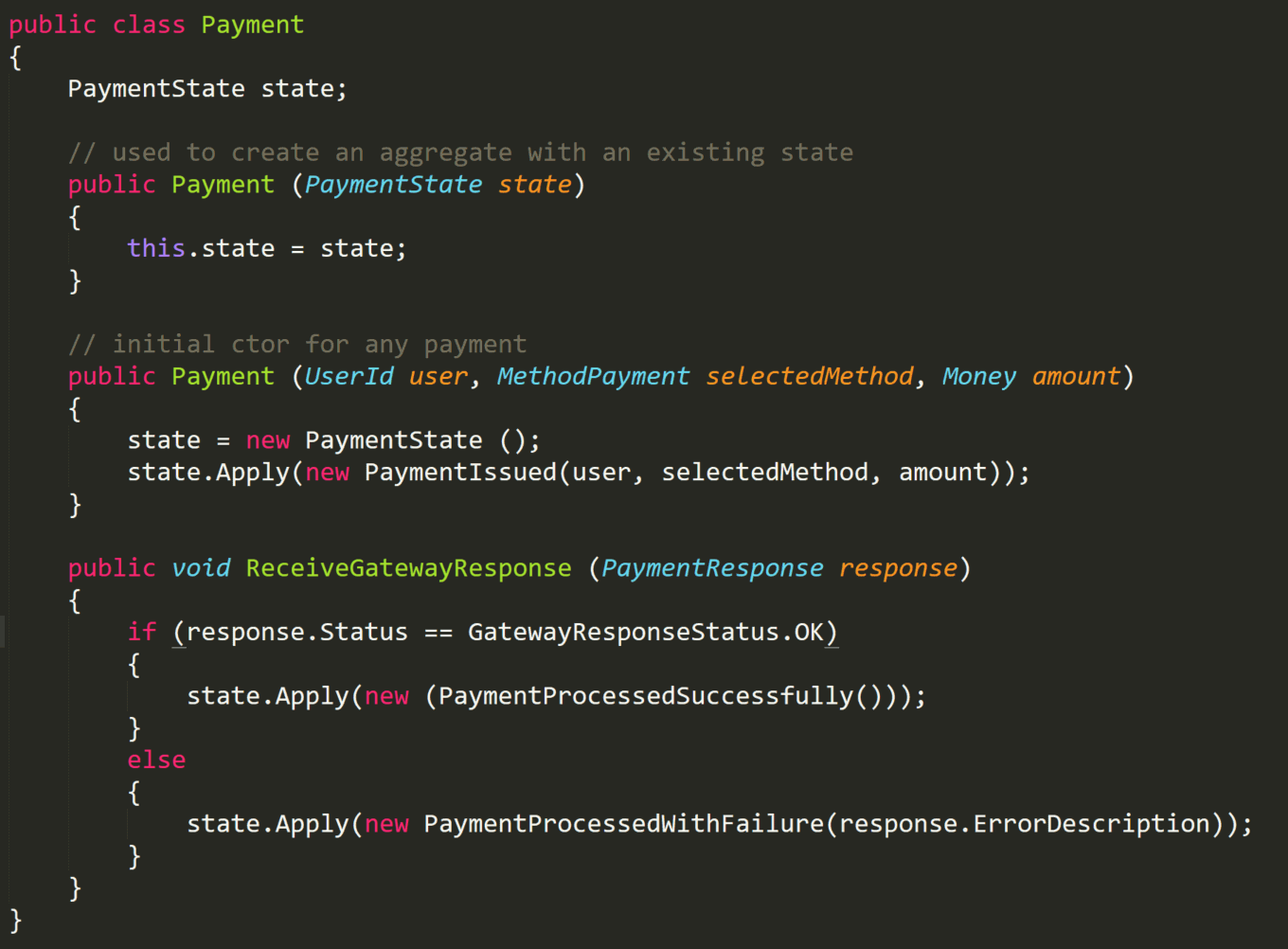Click the "PaymentResponse" parameter type
The height and width of the screenshot is (949, 1288).
(712, 568)
